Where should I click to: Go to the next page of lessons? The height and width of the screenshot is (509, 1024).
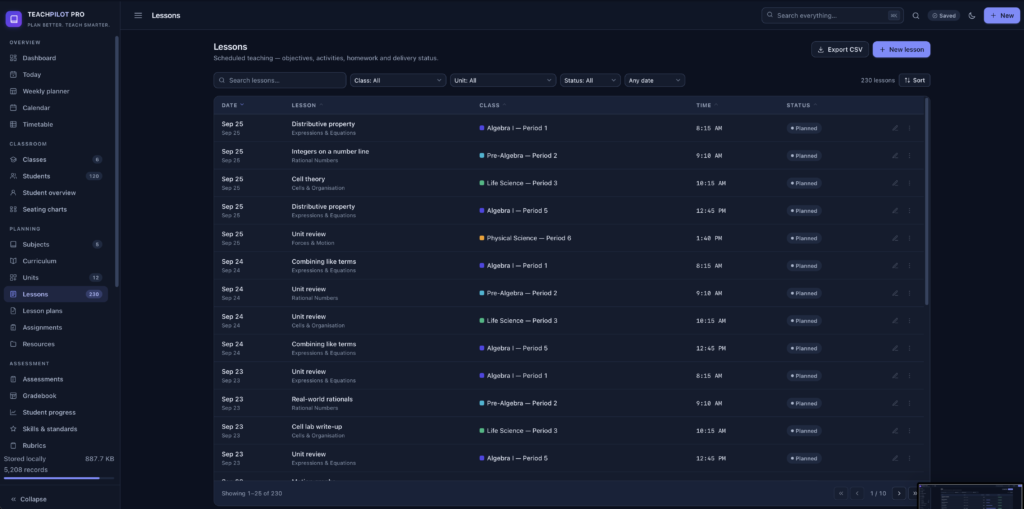pyautogui.click(x=899, y=493)
